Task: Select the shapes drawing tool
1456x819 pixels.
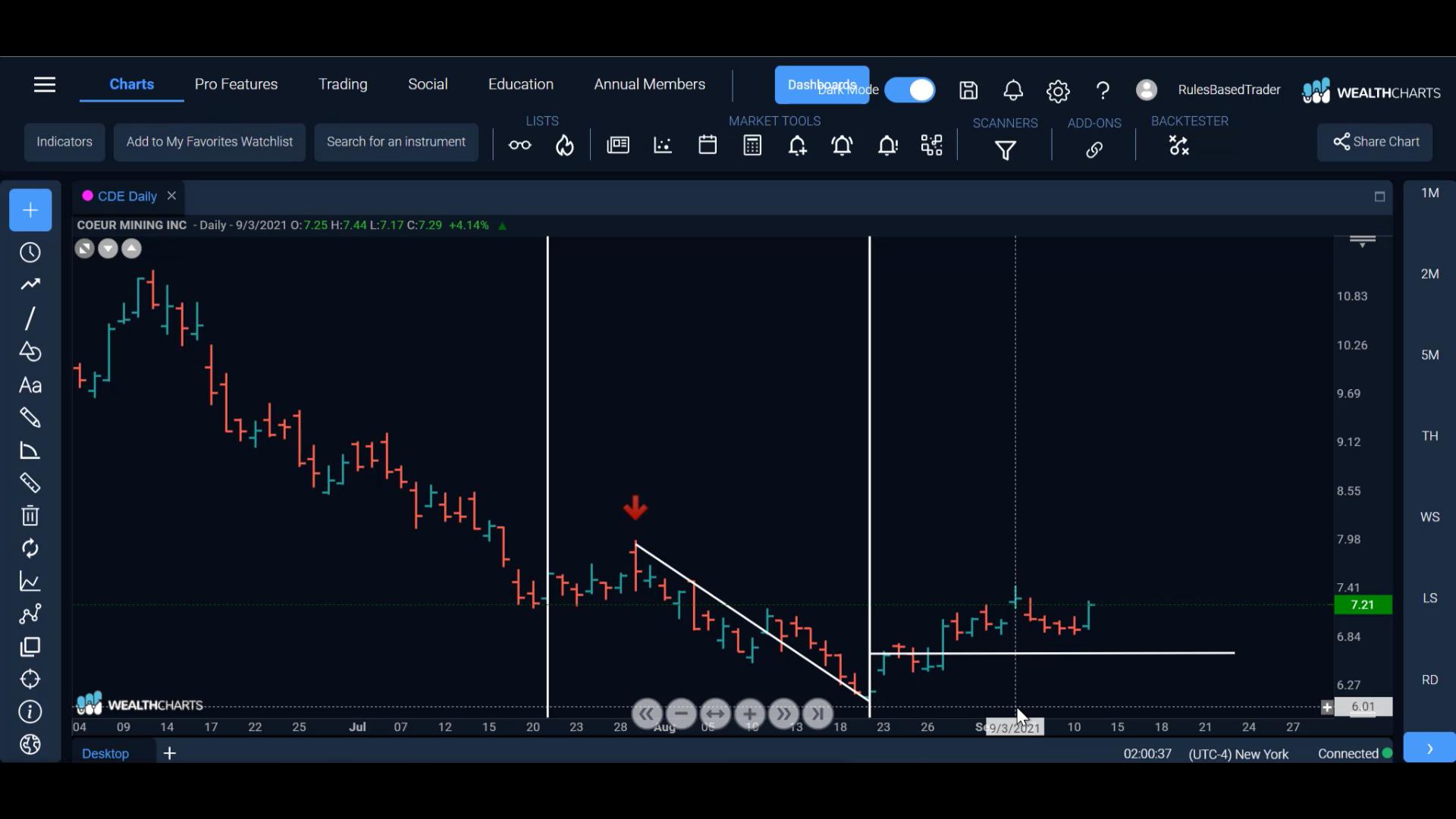Action: pyautogui.click(x=30, y=351)
